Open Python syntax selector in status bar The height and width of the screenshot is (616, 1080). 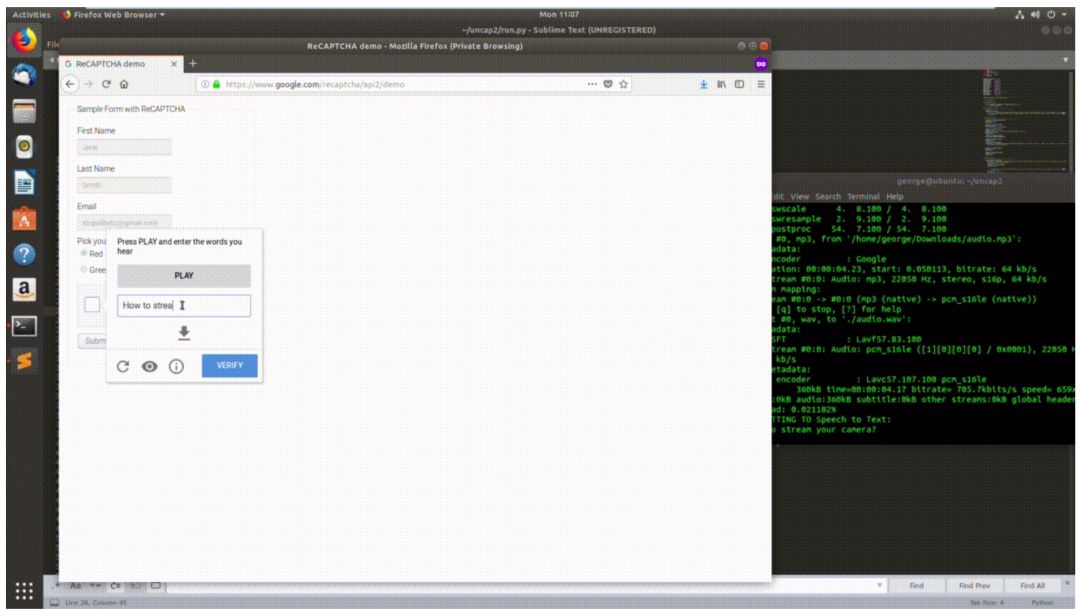[1042, 603]
